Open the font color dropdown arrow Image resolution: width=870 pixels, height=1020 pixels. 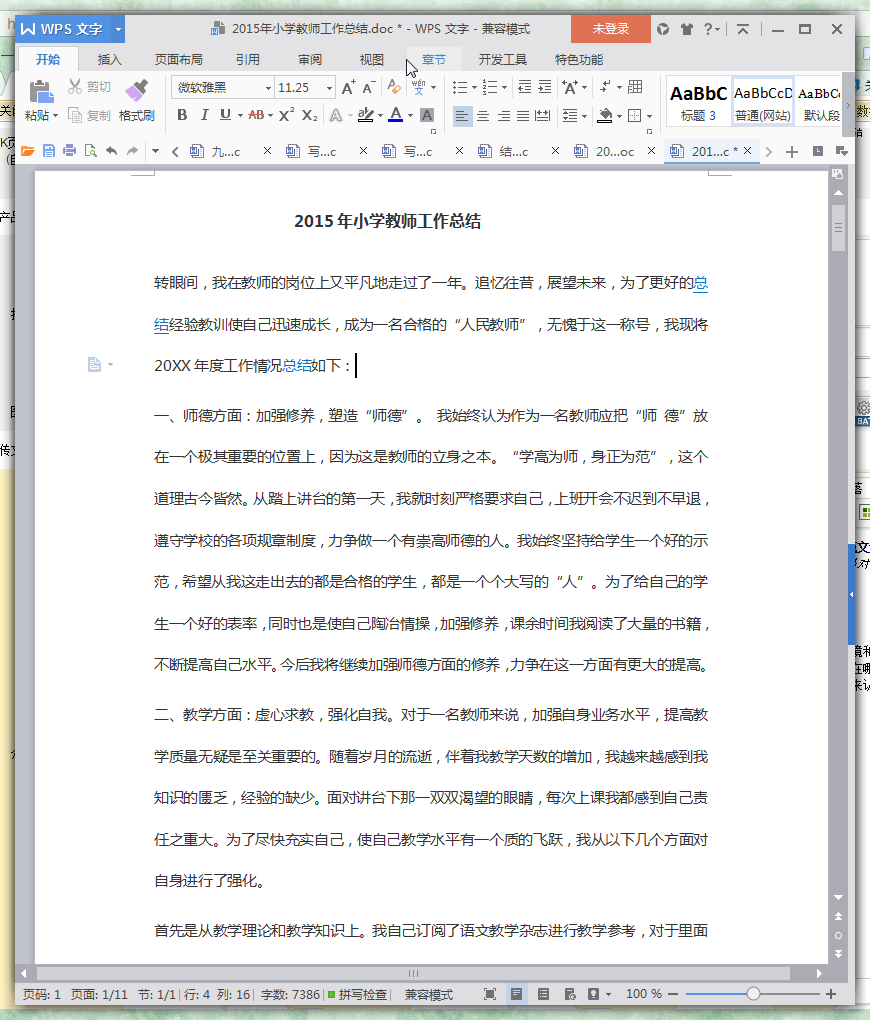tap(409, 116)
